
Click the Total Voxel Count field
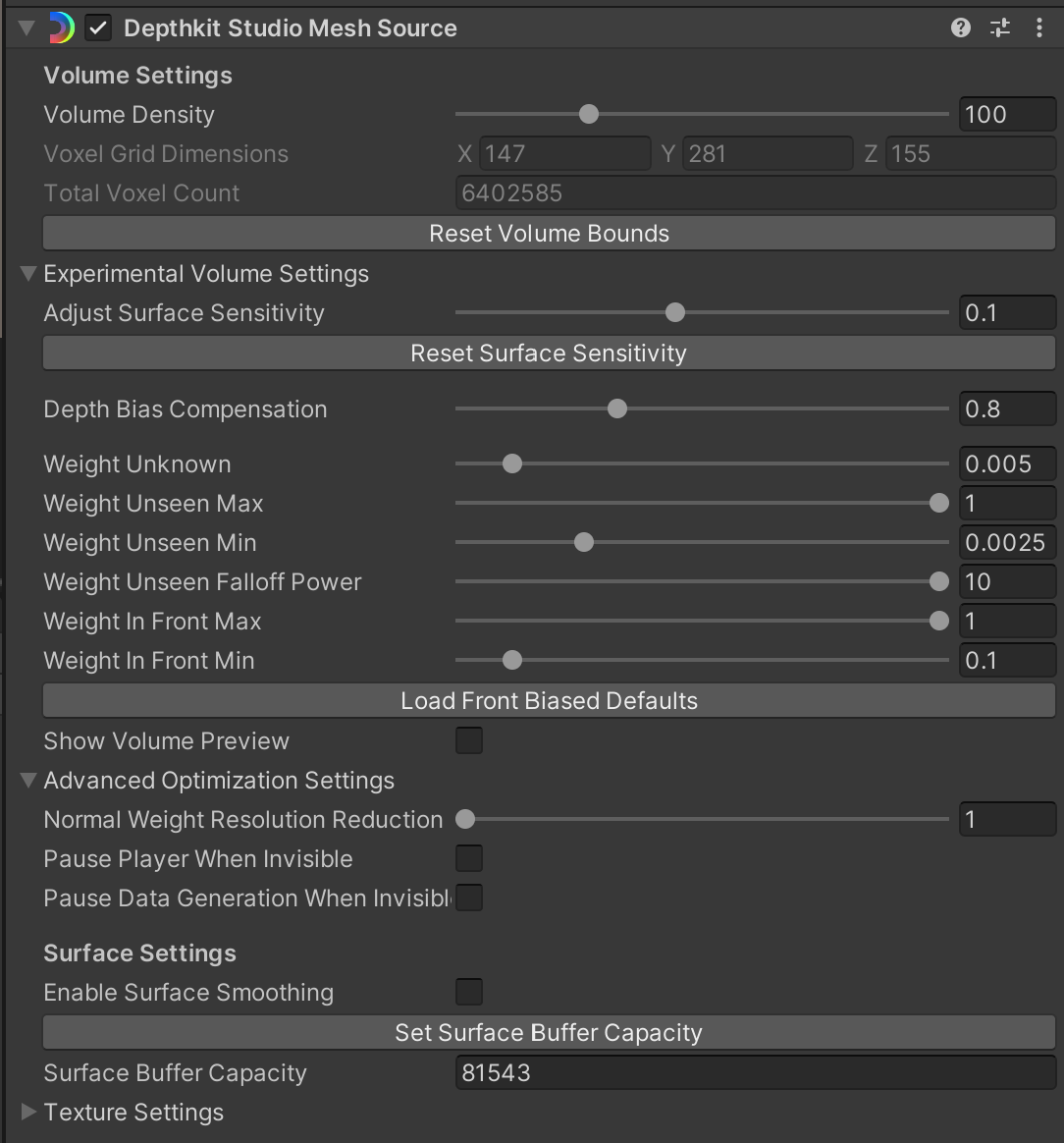tap(756, 193)
